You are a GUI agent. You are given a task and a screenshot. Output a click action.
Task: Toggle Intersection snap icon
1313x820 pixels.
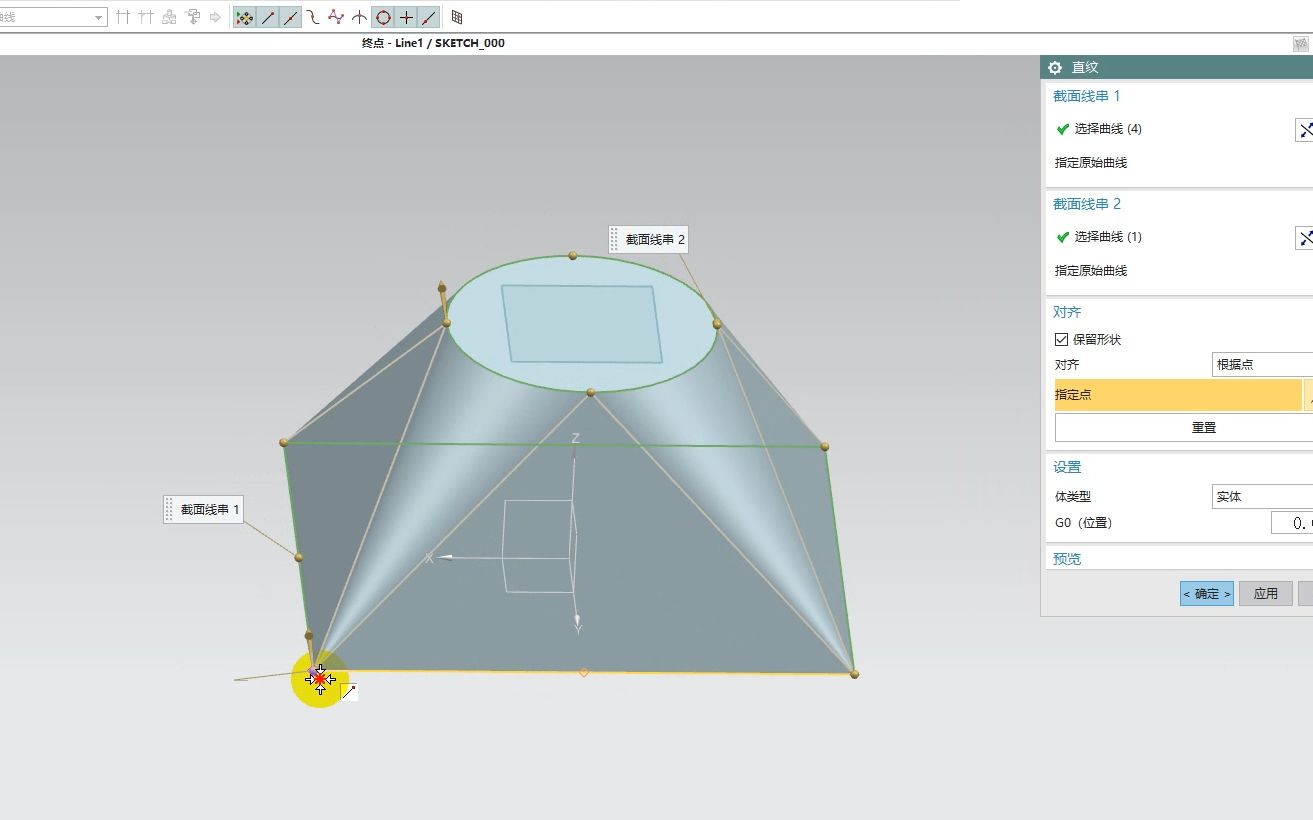tap(359, 18)
